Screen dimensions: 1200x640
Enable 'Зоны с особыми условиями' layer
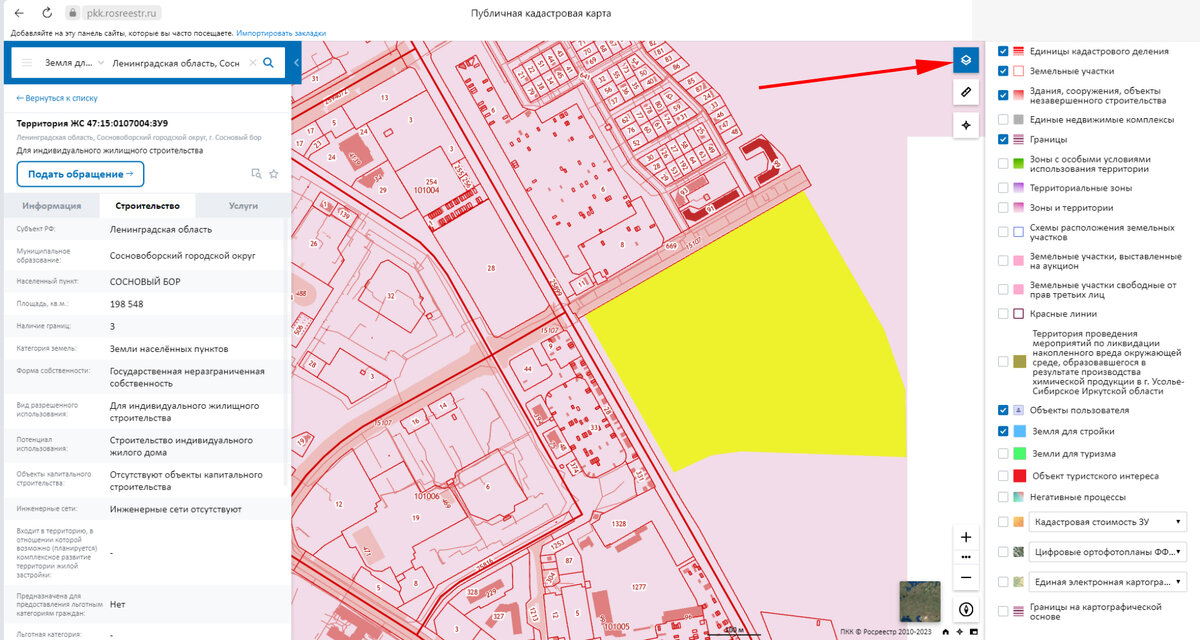1003,164
